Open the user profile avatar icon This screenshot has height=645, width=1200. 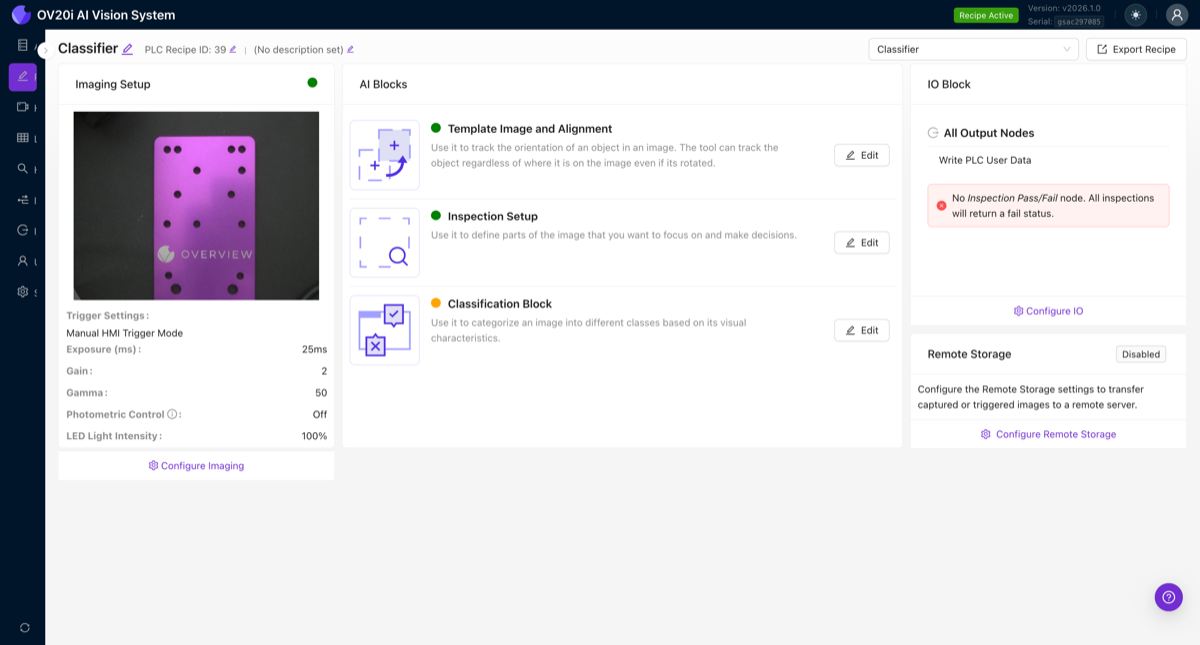click(x=1174, y=15)
